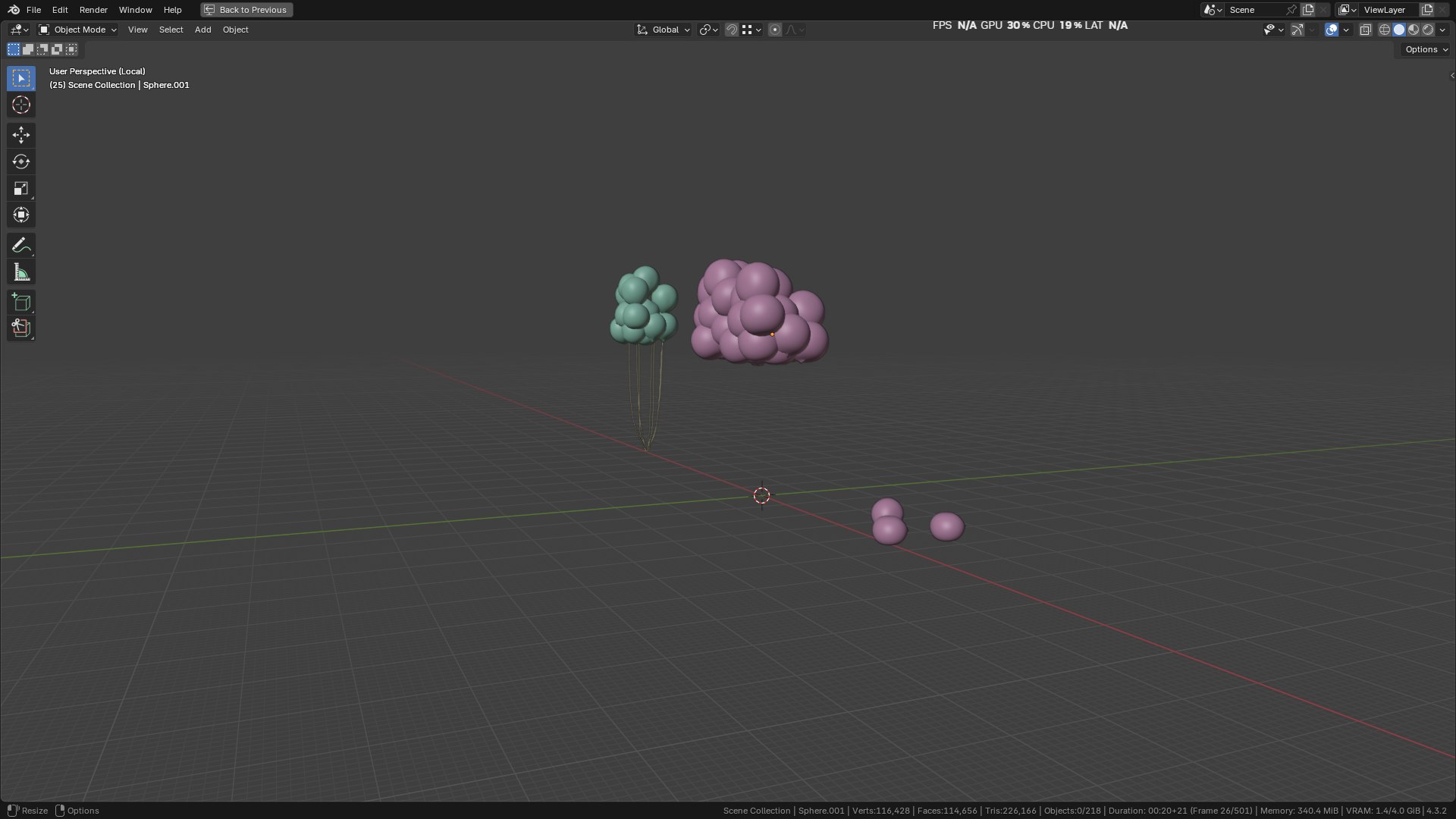
Task: Open the scene browse dropdown icon
Action: coord(1213,10)
